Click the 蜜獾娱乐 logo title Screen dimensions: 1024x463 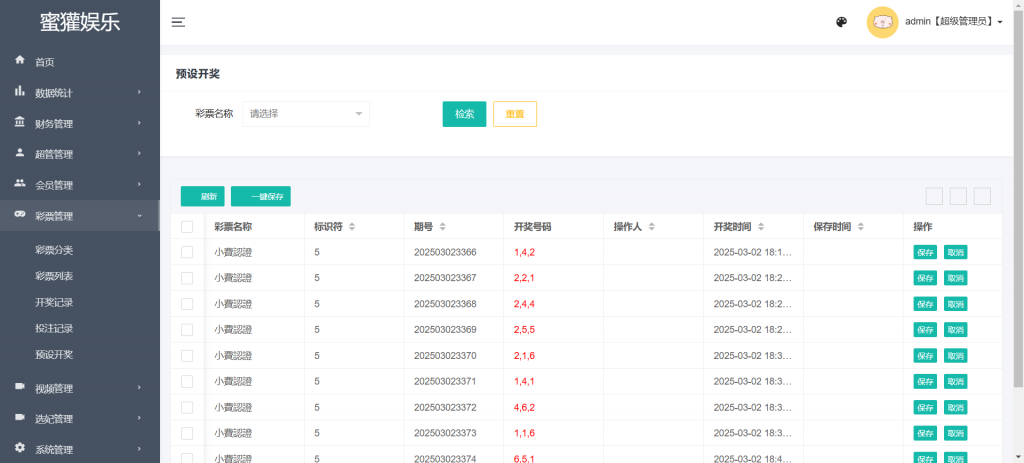[80, 22]
